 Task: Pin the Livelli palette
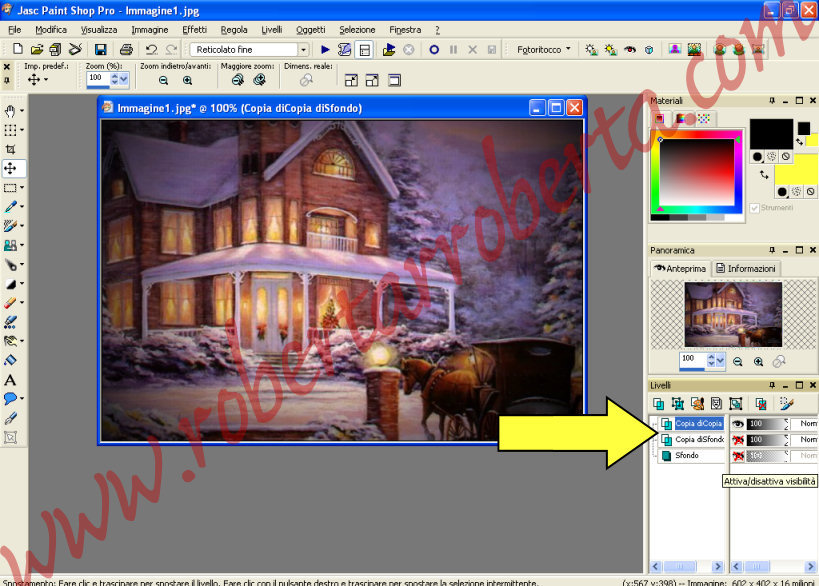click(x=772, y=385)
